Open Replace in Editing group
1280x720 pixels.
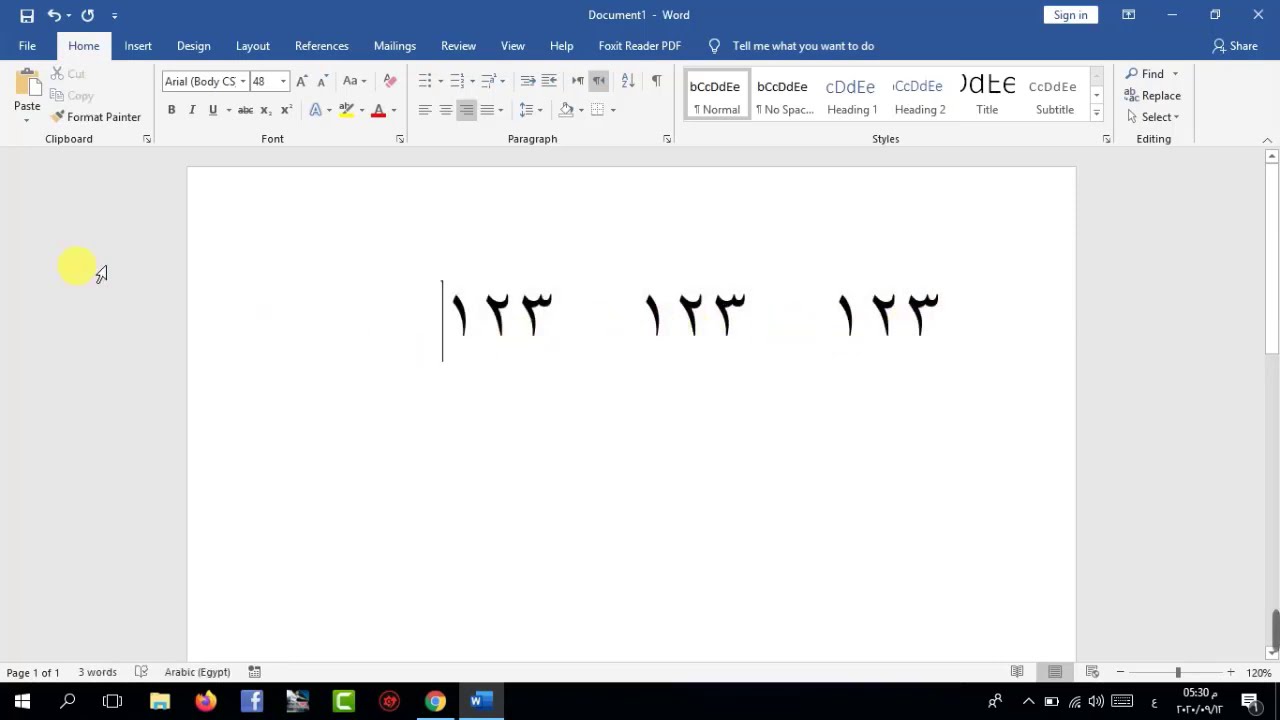[1152, 96]
